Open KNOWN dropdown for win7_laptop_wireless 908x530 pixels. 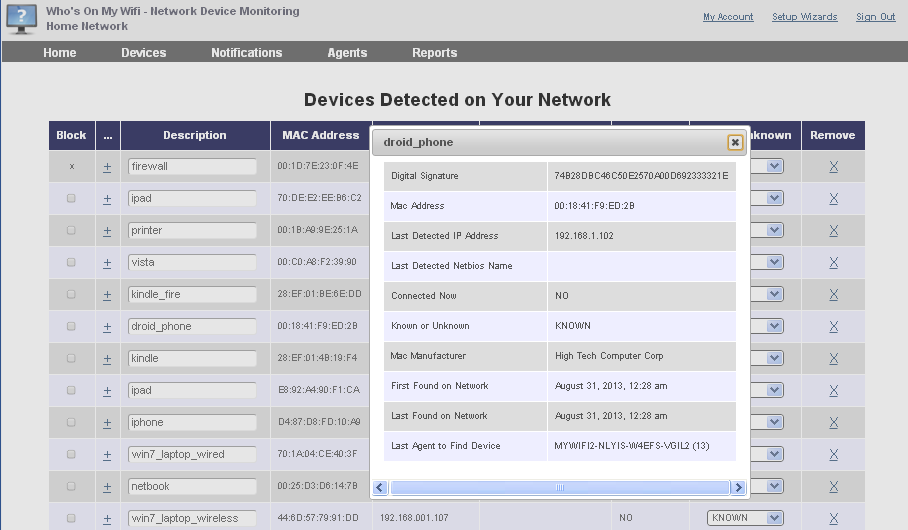point(745,518)
